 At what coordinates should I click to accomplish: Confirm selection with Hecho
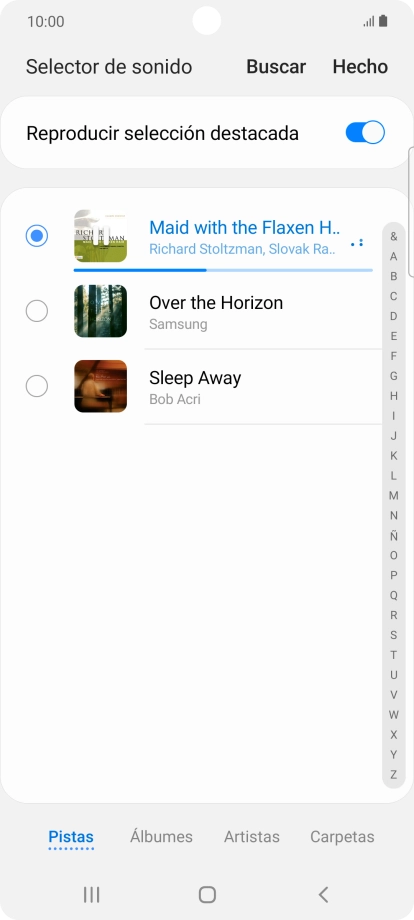360,66
